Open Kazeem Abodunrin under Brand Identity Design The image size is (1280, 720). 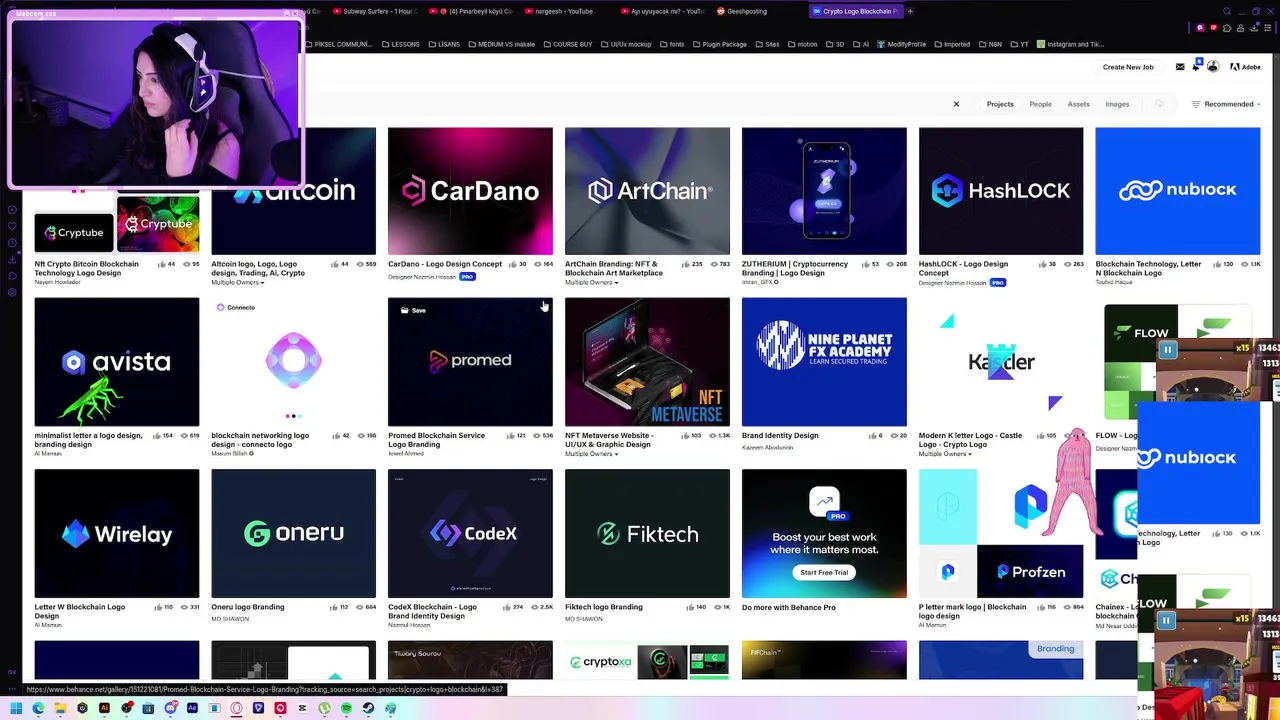(767, 447)
